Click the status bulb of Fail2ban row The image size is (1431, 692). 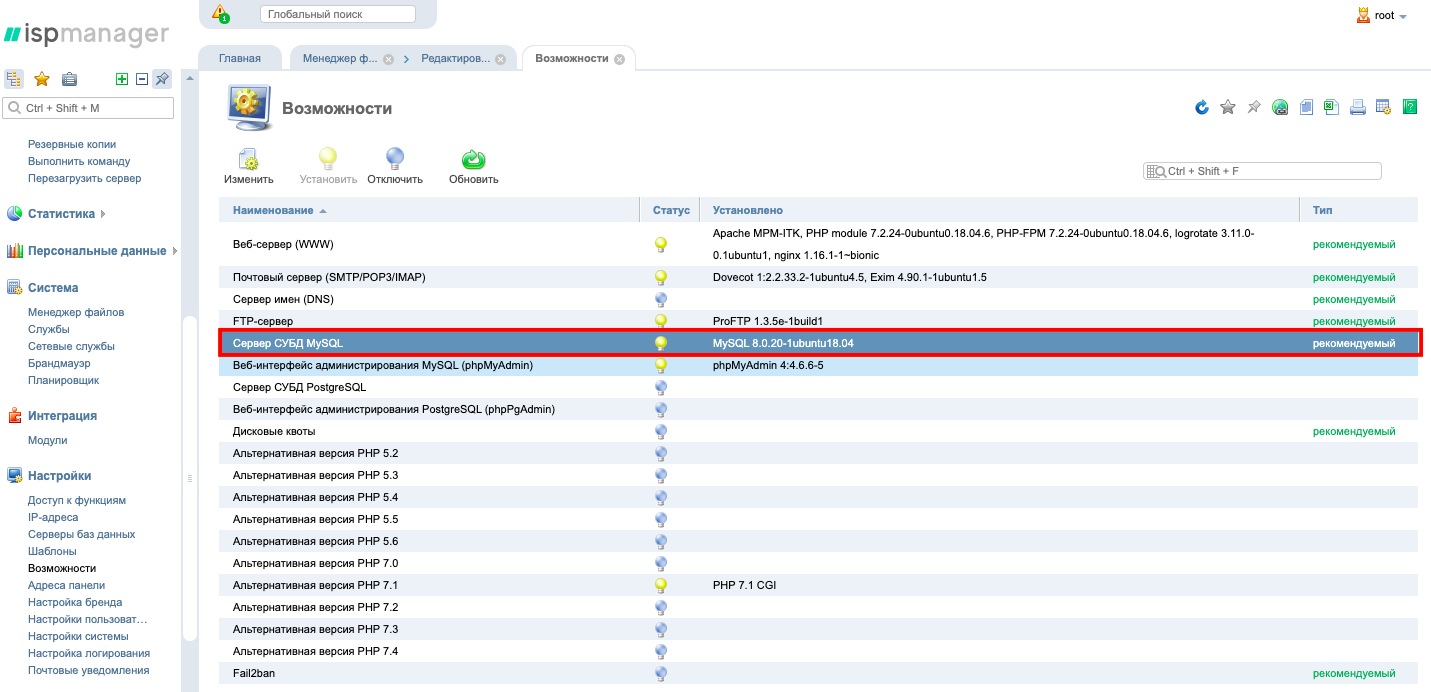pos(660,673)
